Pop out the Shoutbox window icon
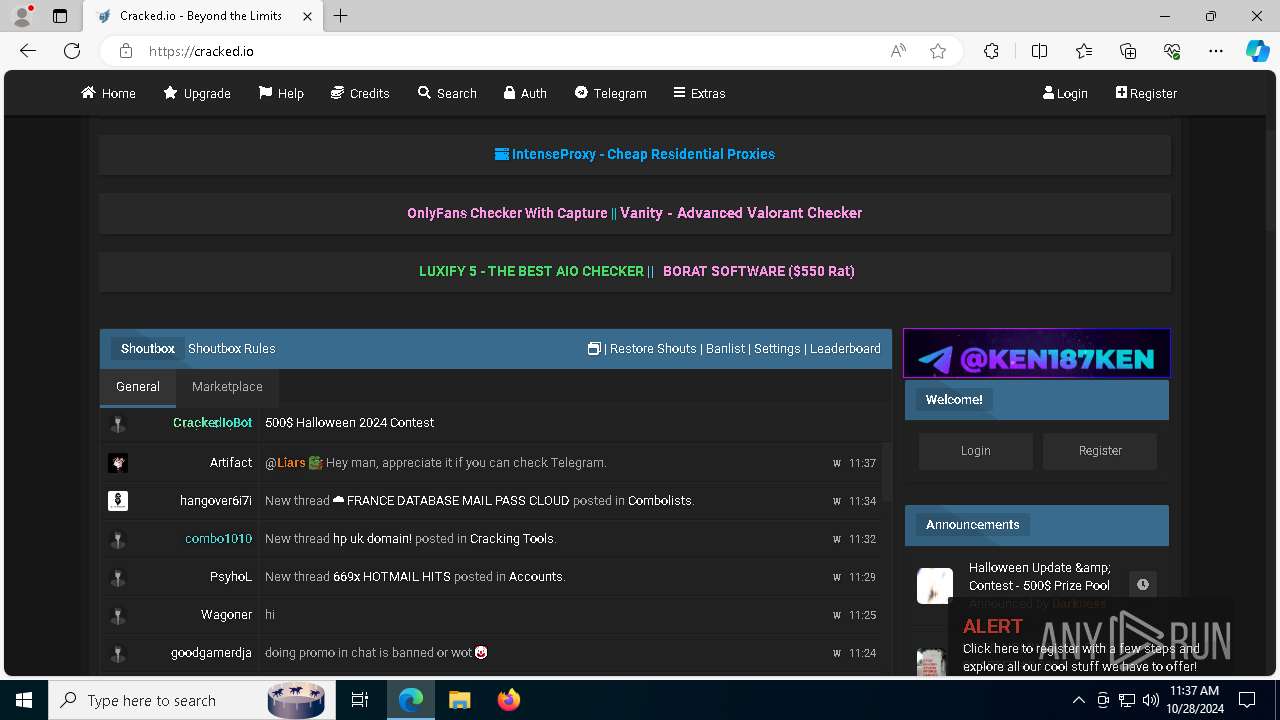Viewport: 1280px width, 720px height. [x=594, y=348]
